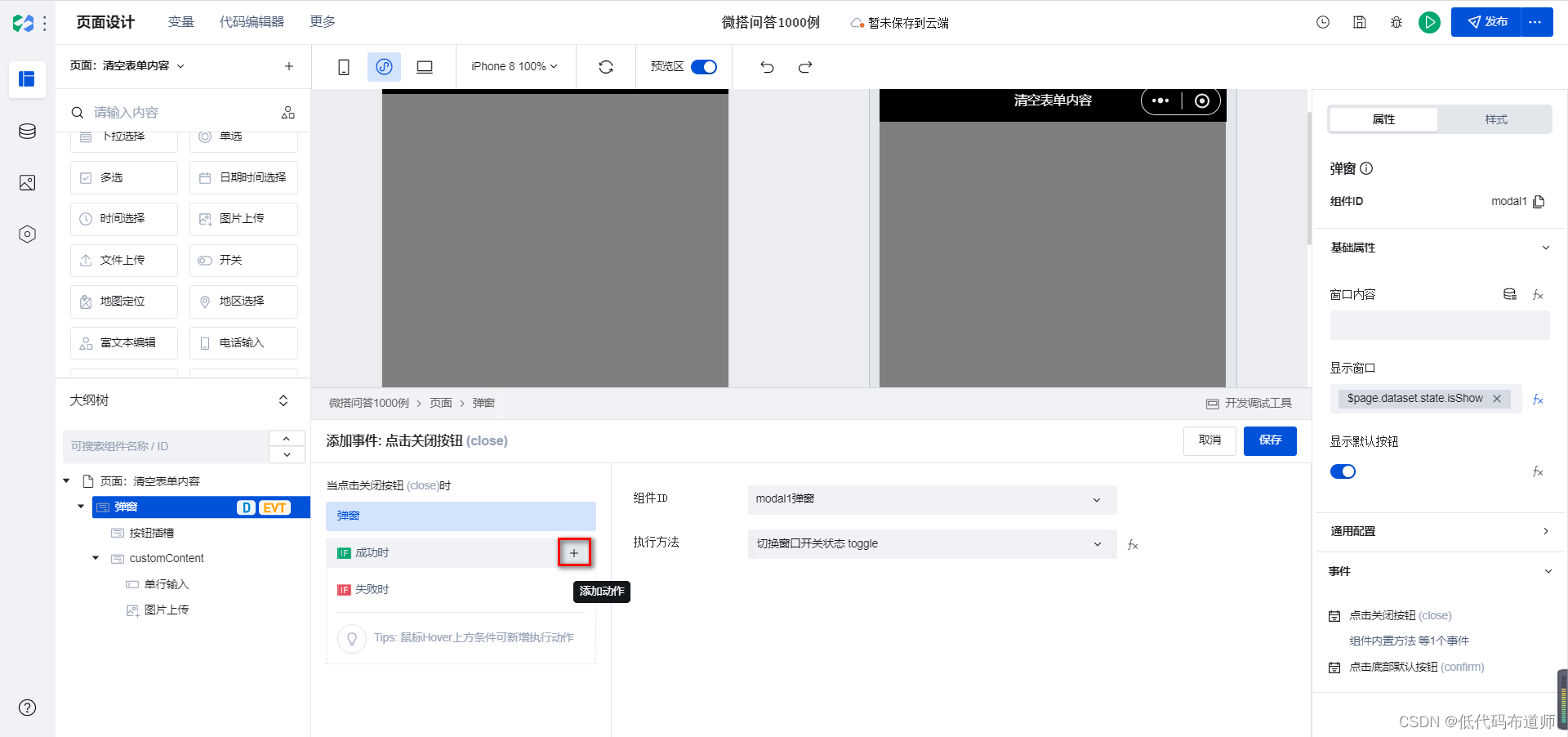Collapse the 页面: 清空表单内容 tree node

pyautogui.click(x=67, y=481)
